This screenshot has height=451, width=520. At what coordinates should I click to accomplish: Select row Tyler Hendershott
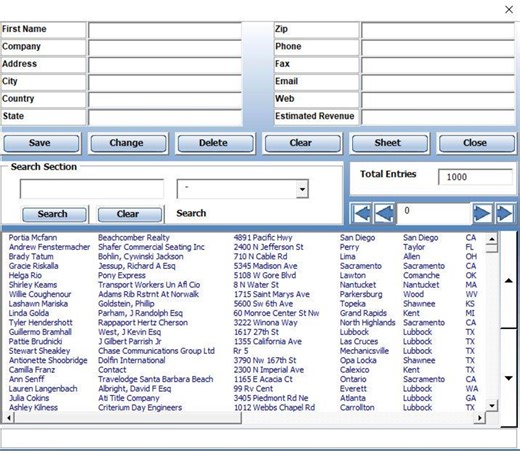click(x=245, y=323)
